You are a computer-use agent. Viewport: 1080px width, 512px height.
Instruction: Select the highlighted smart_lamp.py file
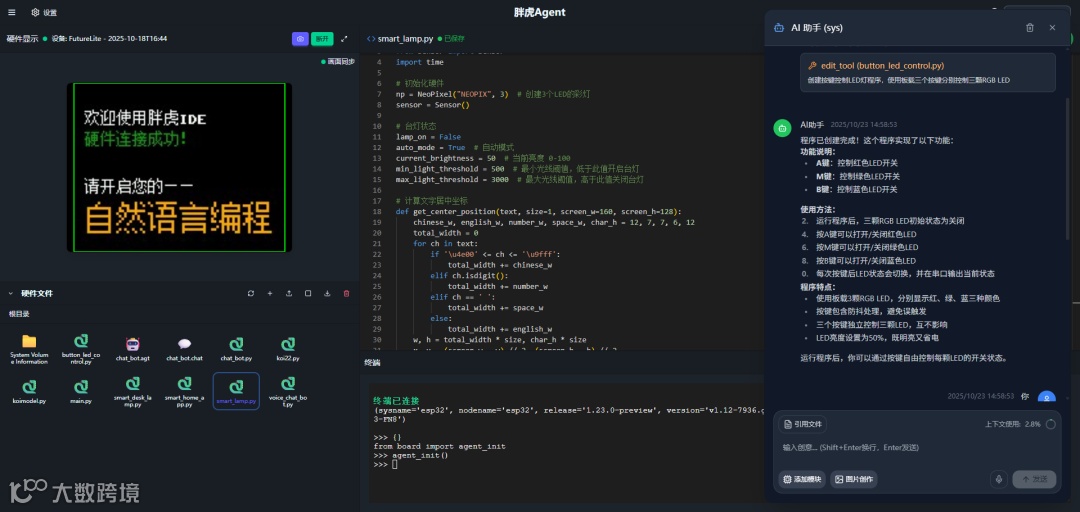(236, 391)
